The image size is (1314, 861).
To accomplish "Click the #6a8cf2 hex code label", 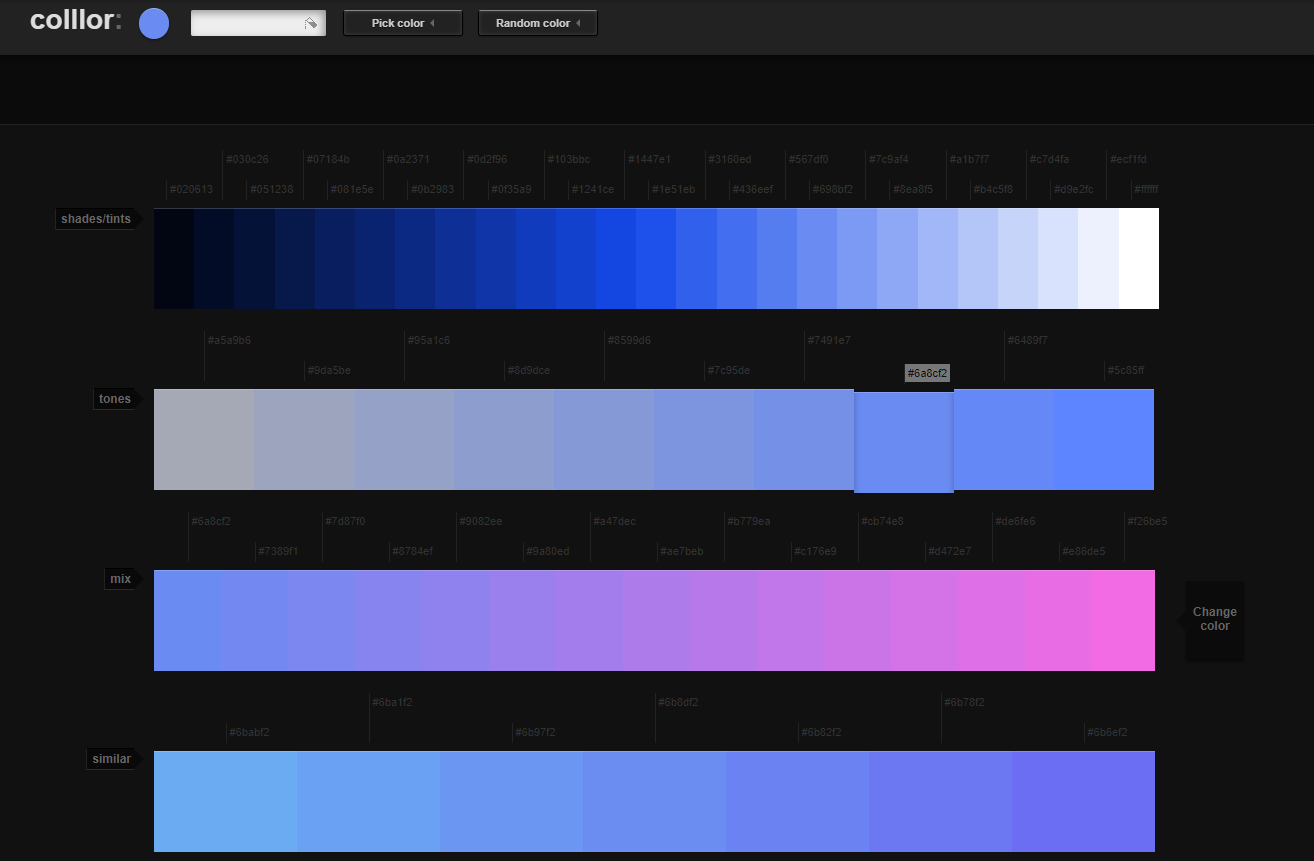I will coord(927,373).
